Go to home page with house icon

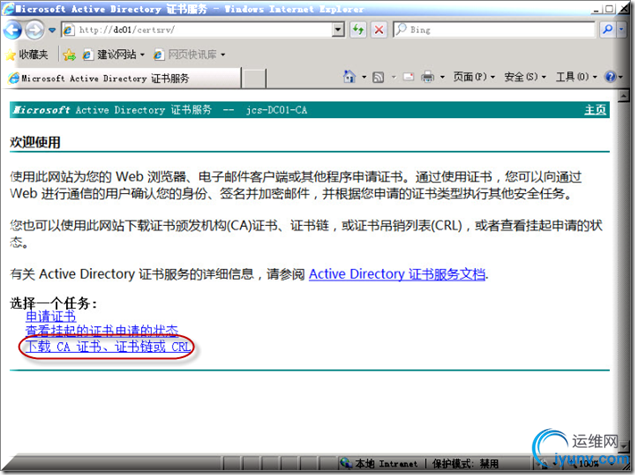point(349,77)
